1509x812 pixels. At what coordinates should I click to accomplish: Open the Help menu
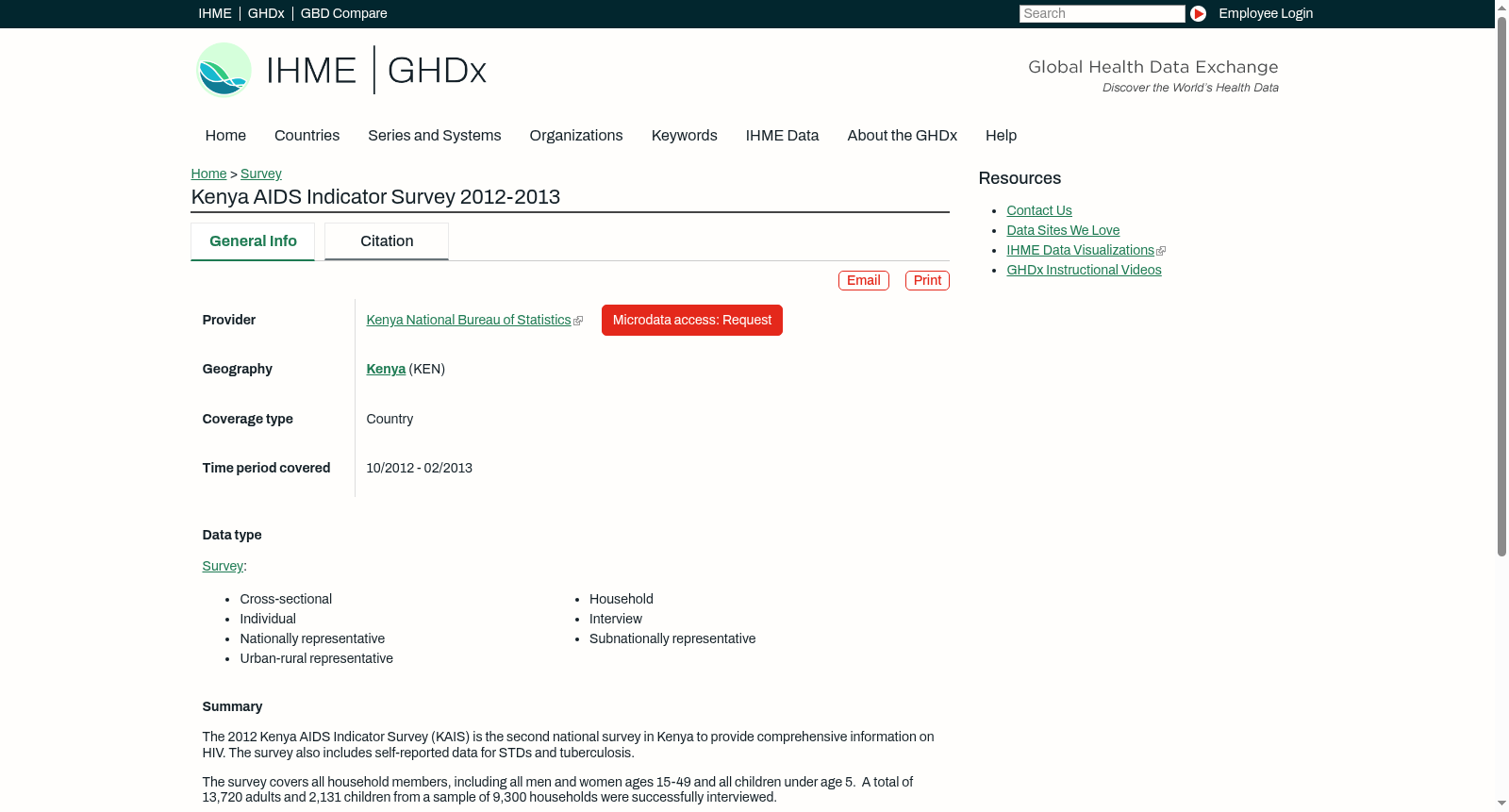(x=1001, y=136)
